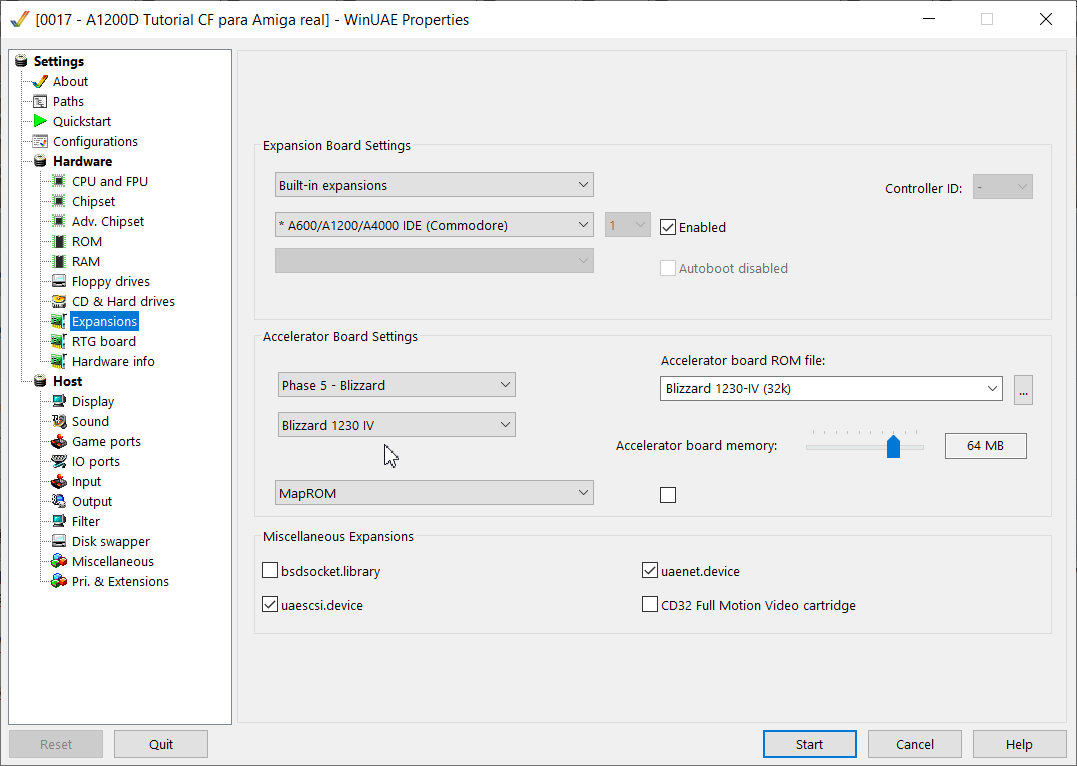Image resolution: width=1077 pixels, height=766 pixels.
Task: Click the Floppy drives icon
Action: click(59, 281)
